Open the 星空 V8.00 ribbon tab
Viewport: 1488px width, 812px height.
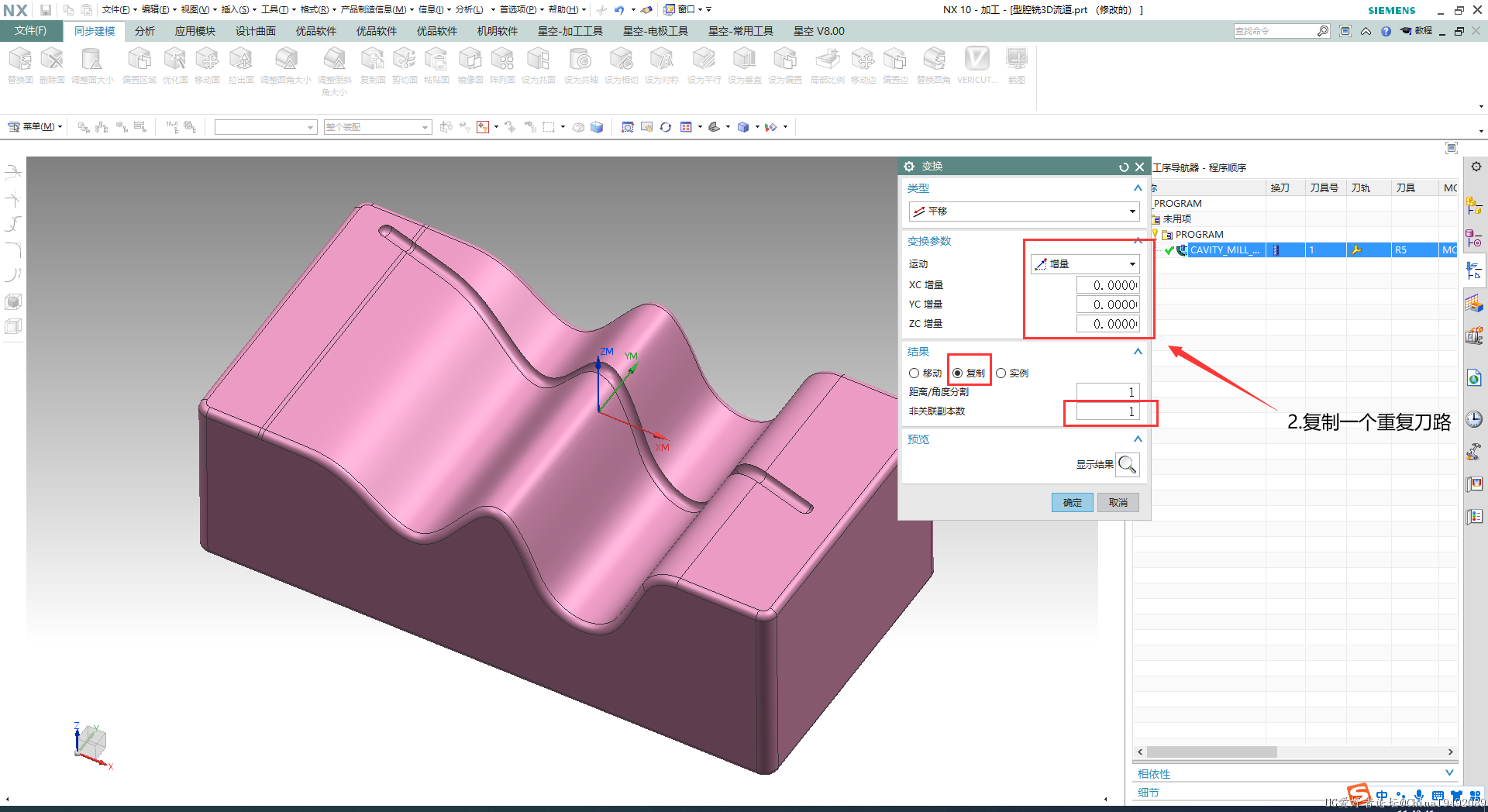point(819,31)
